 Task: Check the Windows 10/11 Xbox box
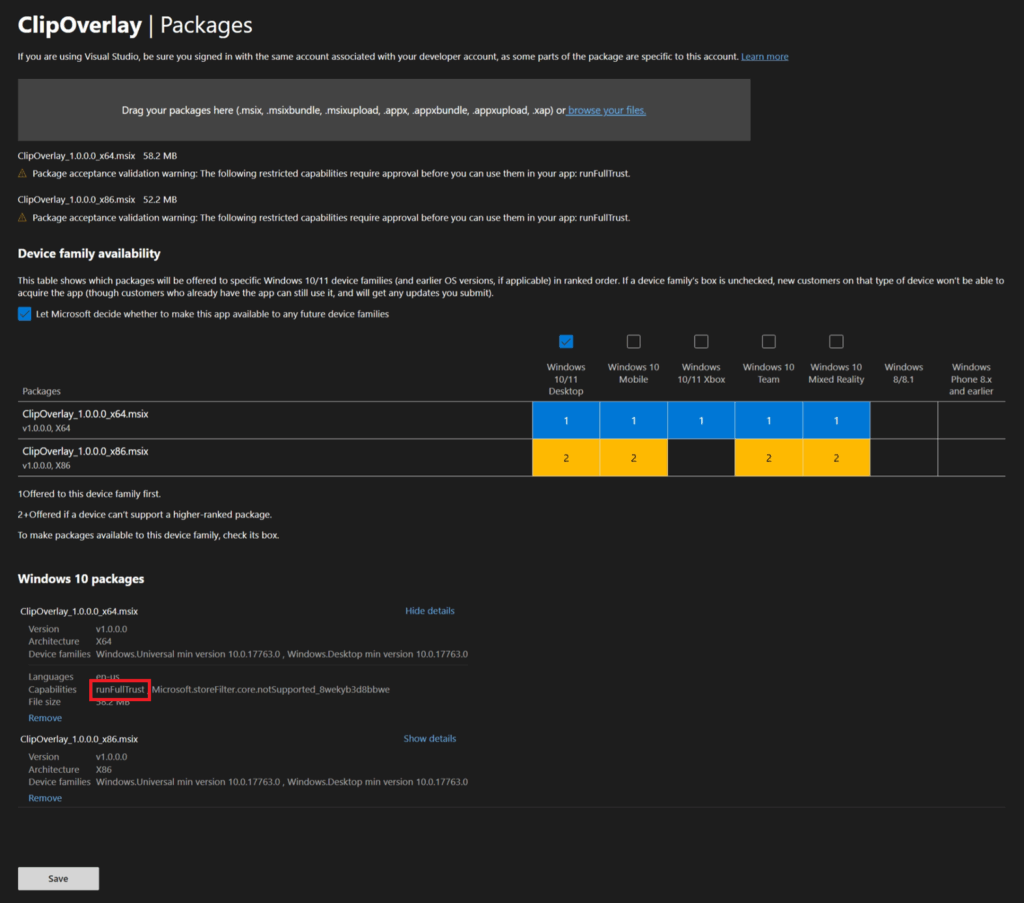tap(701, 341)
